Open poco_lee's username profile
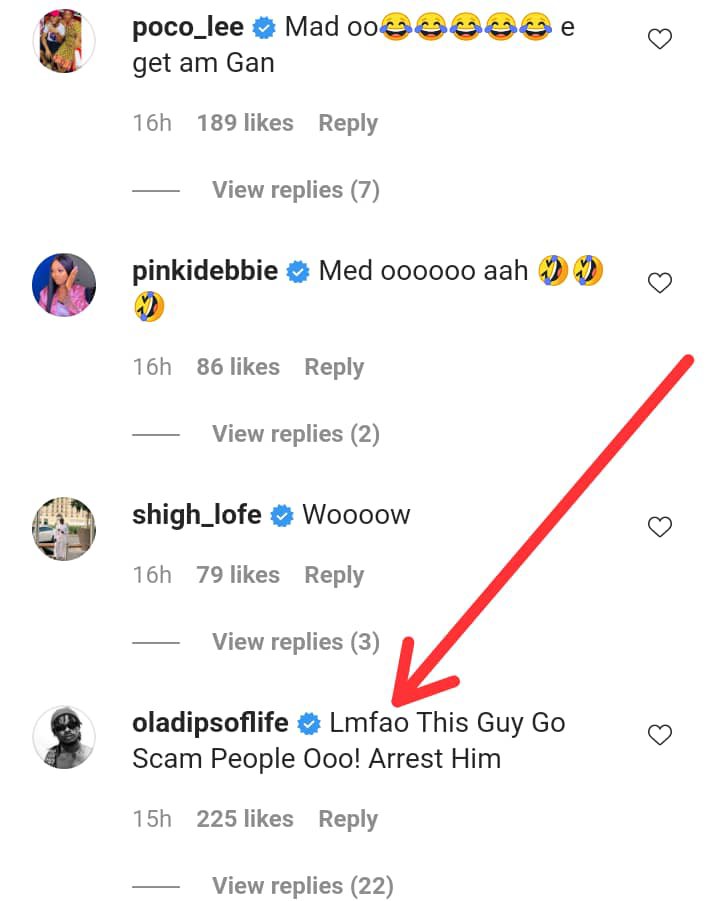 [186, 27]
